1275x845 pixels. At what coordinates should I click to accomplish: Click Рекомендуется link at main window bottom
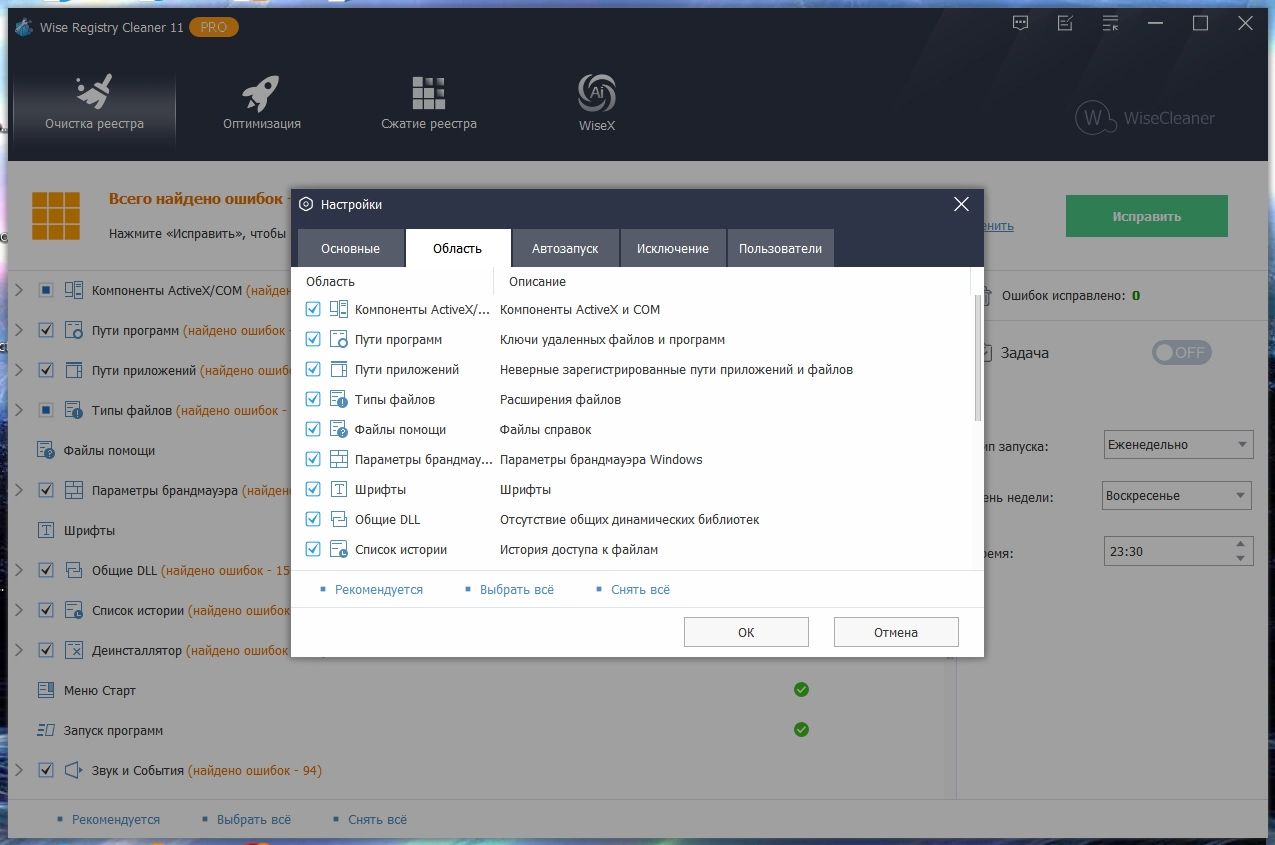tap(115, 819)
